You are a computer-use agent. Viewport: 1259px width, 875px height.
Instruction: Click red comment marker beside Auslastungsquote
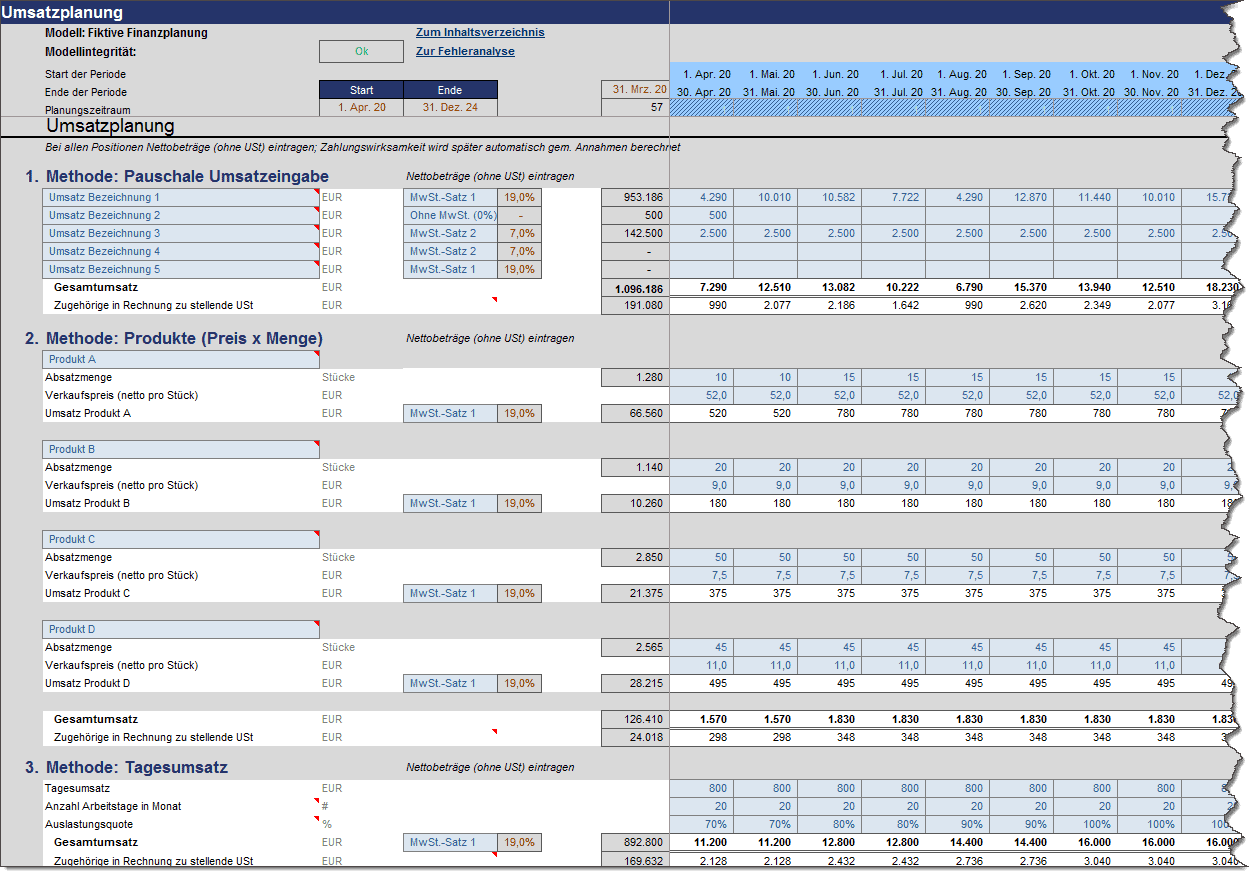tap(316, 819)
